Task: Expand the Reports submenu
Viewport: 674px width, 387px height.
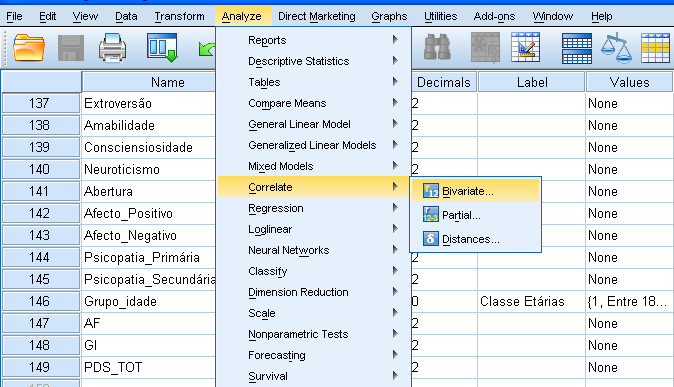Action: (x=314, y=40)
